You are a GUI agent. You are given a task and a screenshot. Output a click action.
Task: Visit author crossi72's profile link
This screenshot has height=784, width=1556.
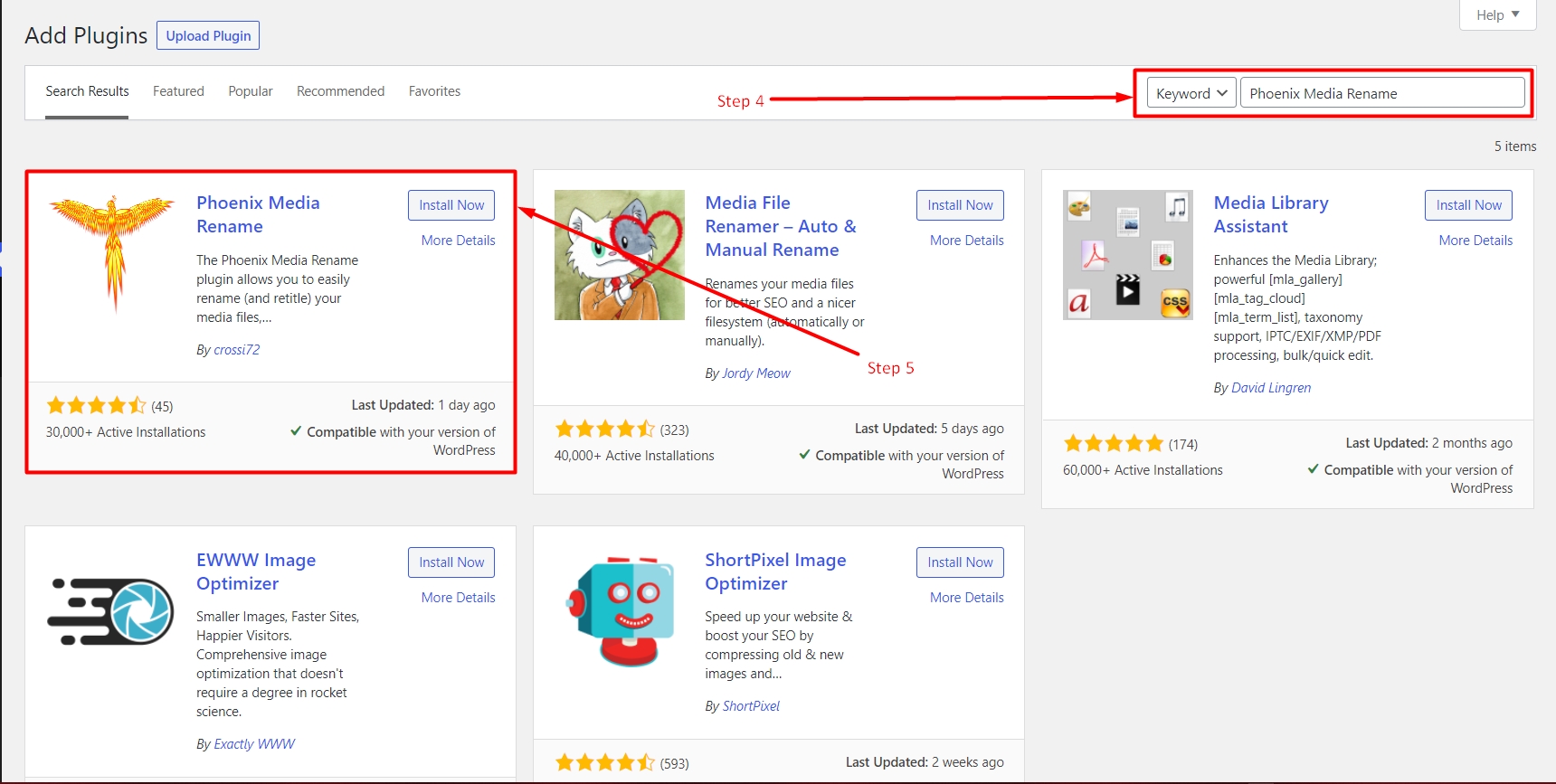click(237, 350)
